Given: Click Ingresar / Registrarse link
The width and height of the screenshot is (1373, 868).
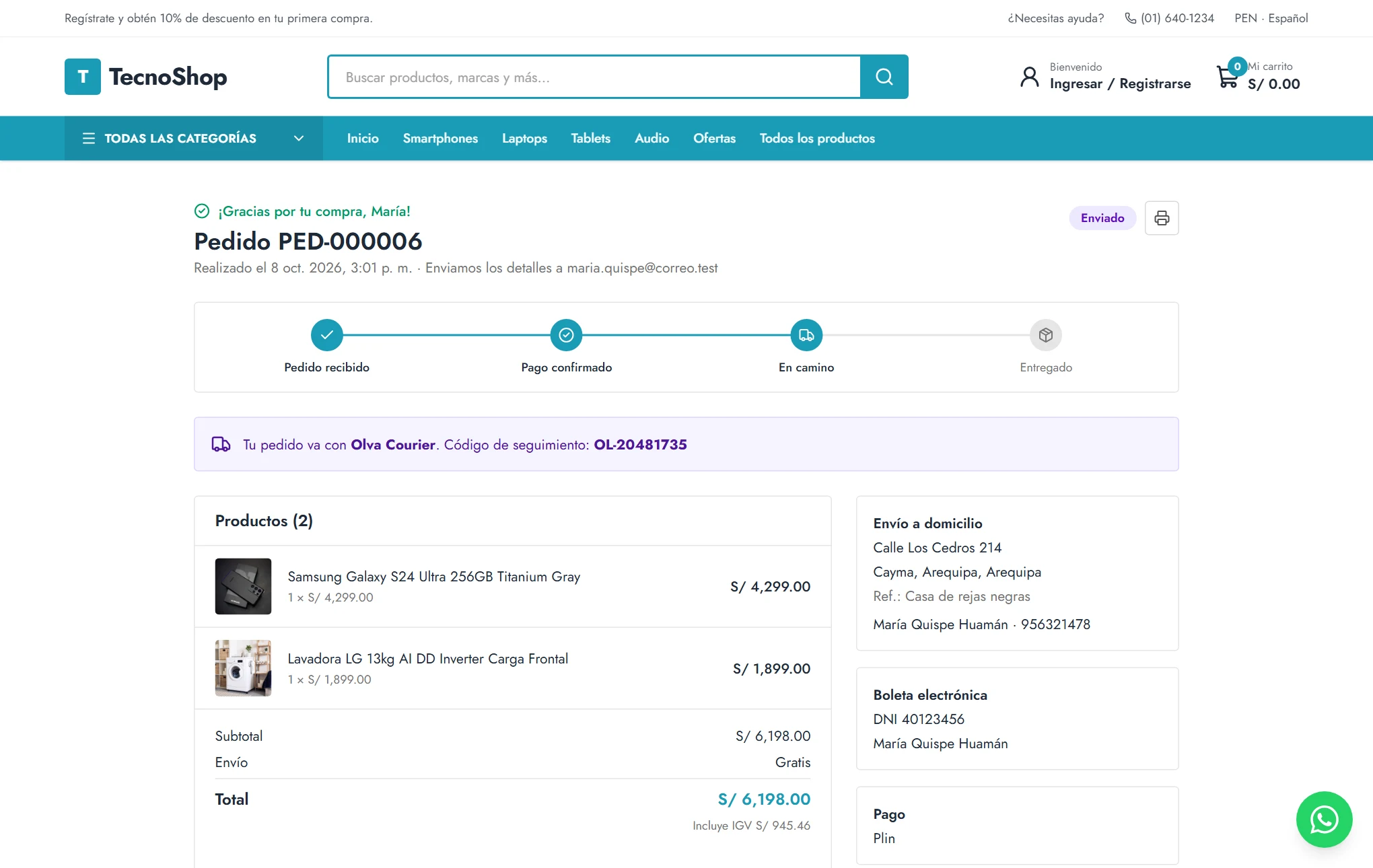Looking at the screenshot, I should coord(1120,83).
